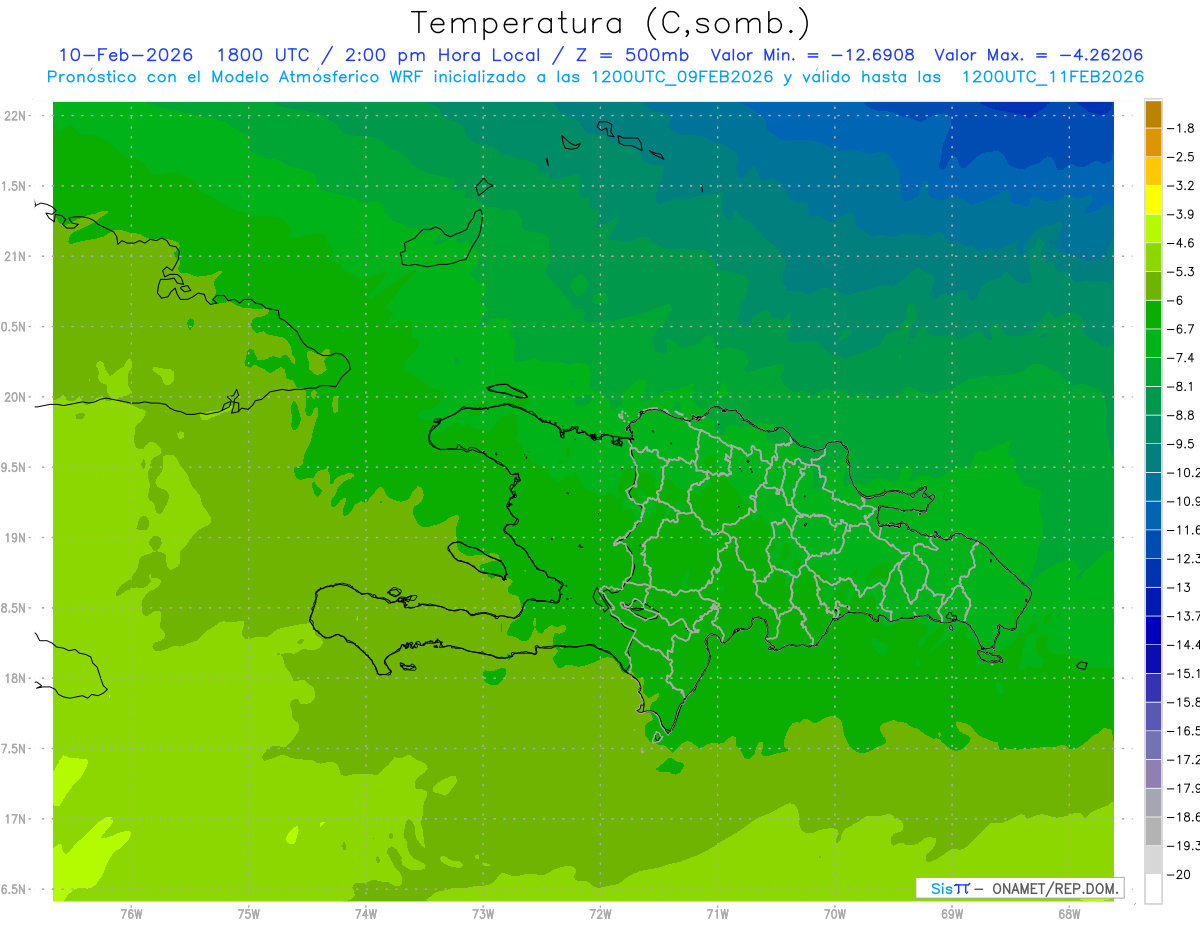
Task: Click 'Valor Min. = -12.6908' text
Action: point(813,55)
